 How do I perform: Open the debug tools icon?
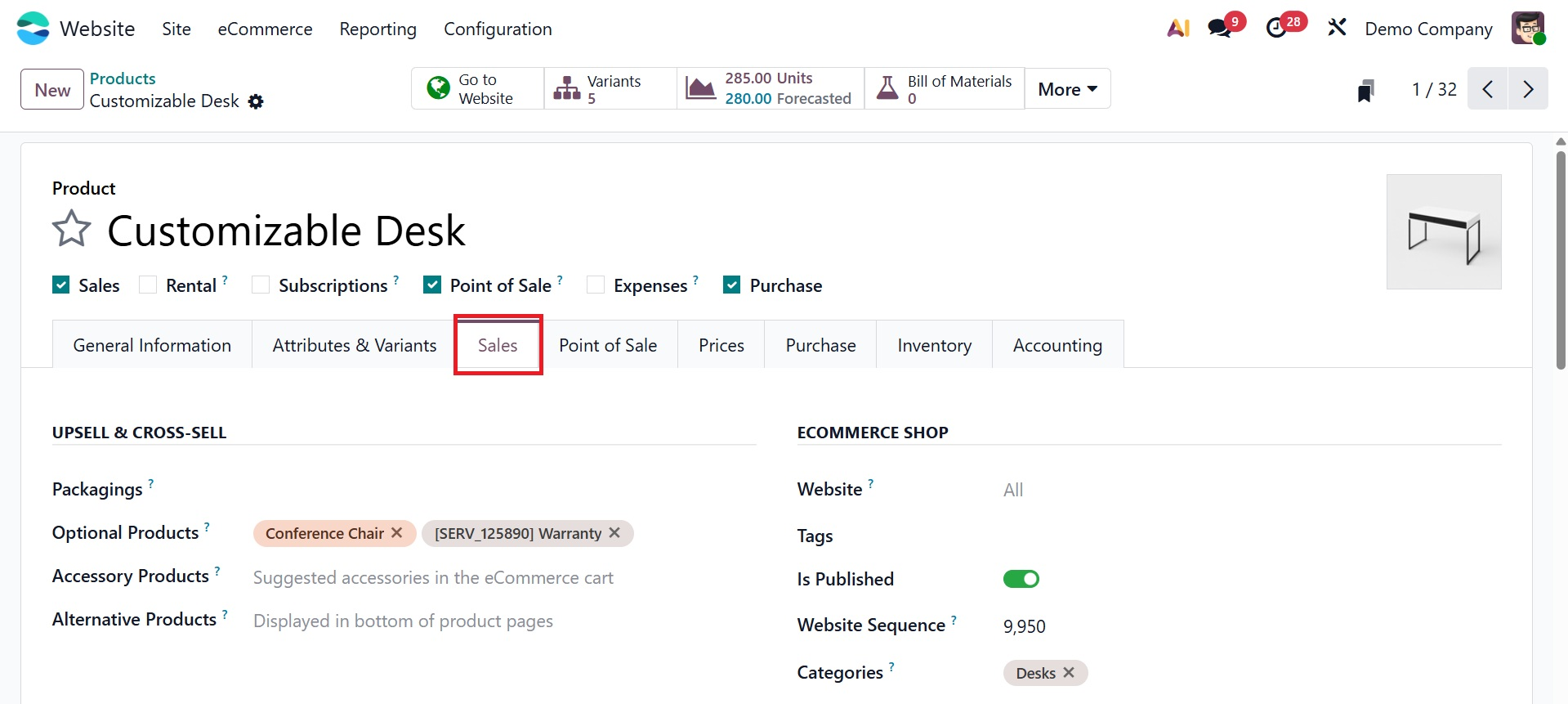pos(1337,29)
